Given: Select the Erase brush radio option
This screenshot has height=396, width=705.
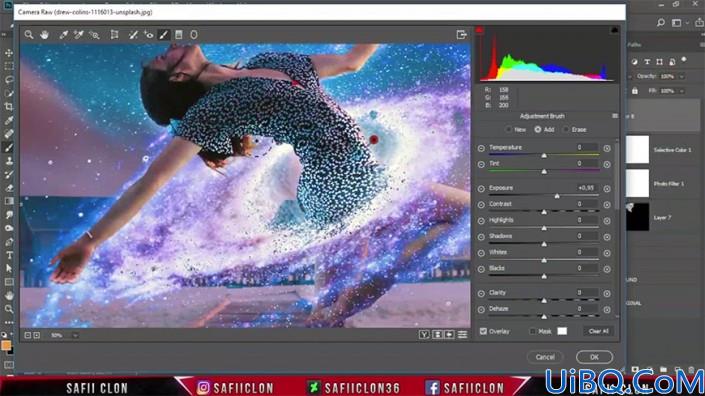Looking at the screenshot, I should (566, 129).
